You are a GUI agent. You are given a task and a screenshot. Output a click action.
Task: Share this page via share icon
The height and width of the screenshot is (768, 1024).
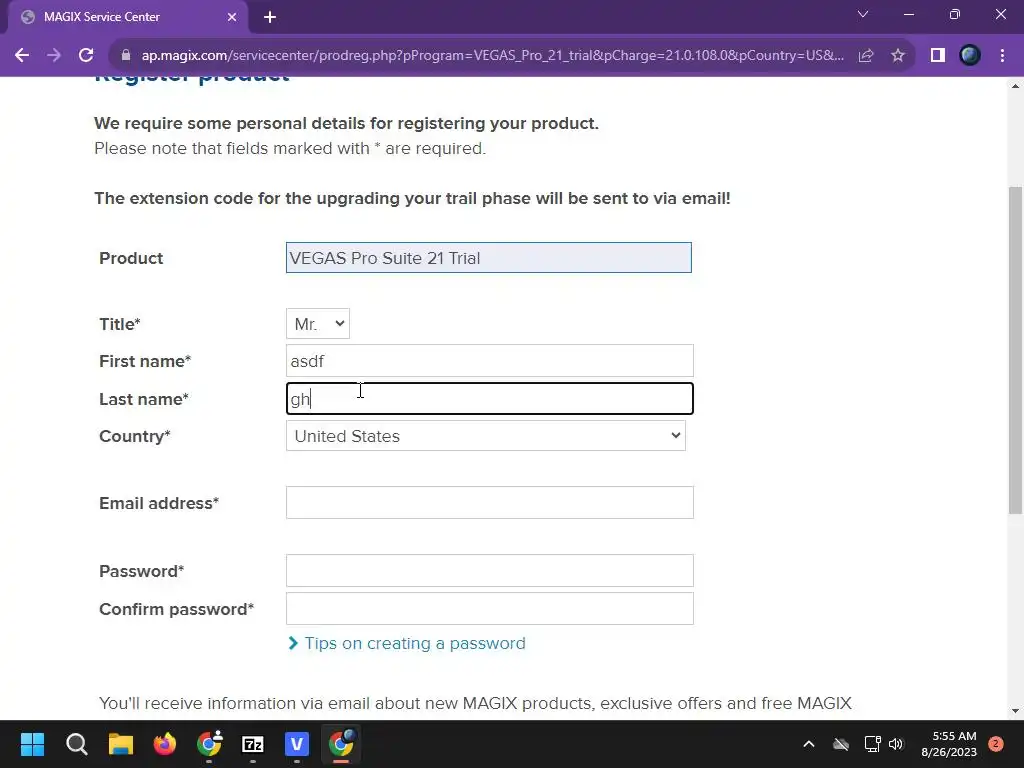click(866, 56)
